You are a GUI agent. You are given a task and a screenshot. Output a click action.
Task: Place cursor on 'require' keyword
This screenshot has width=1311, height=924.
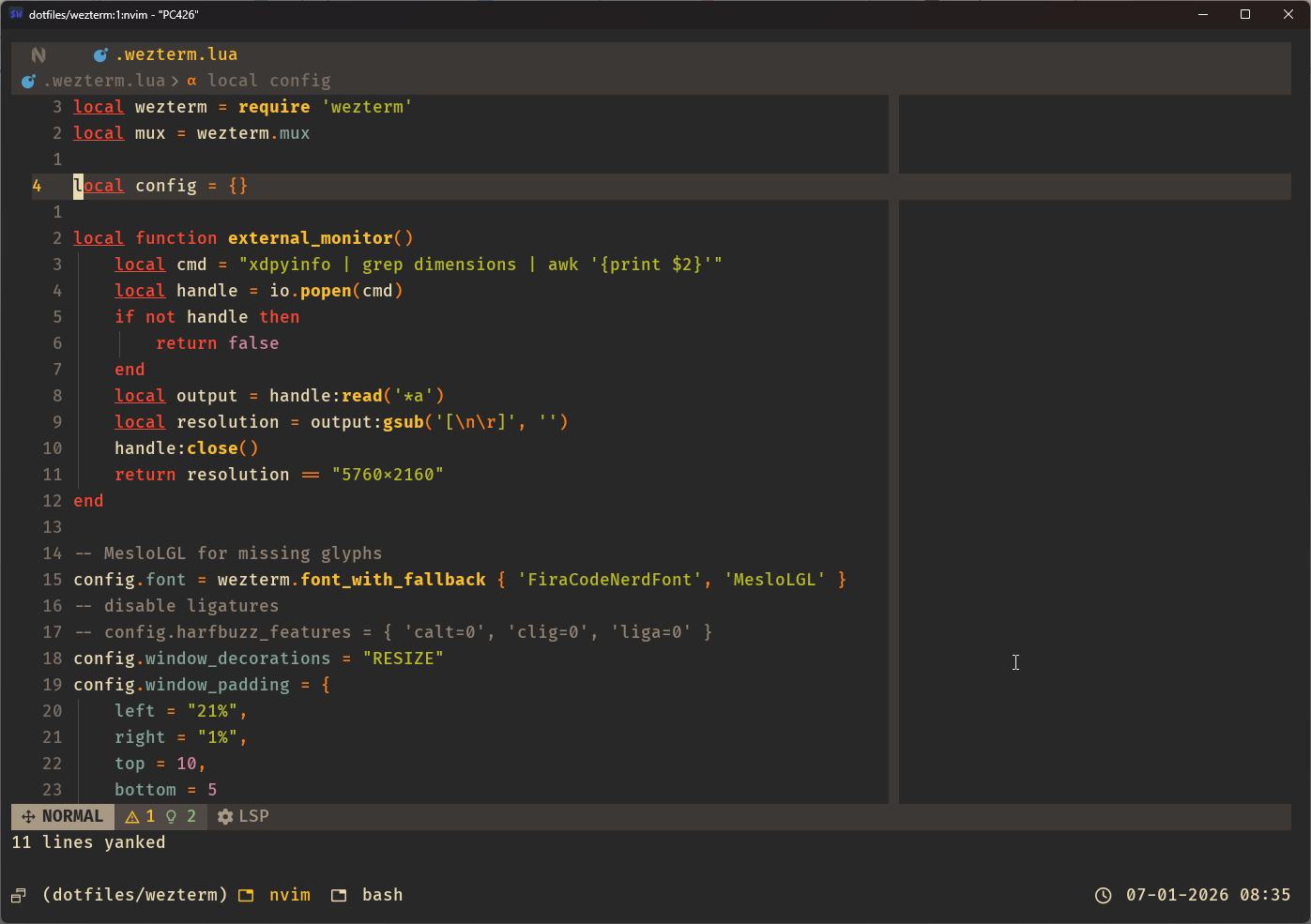click(x=274, y=107)
